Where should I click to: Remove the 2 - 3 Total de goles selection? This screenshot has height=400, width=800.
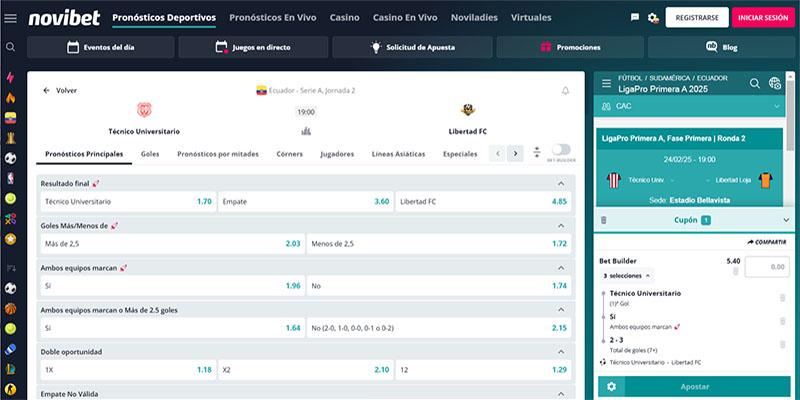783,344
